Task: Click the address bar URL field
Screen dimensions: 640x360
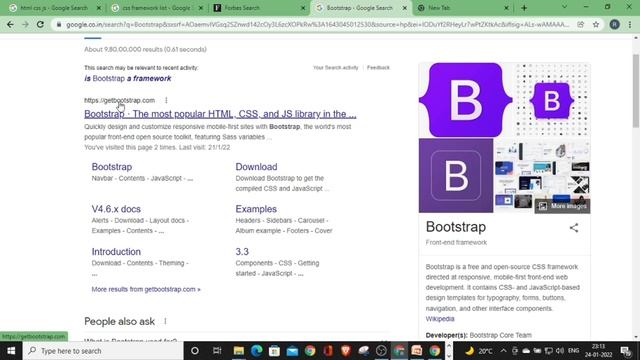Action: pos(318,24)
